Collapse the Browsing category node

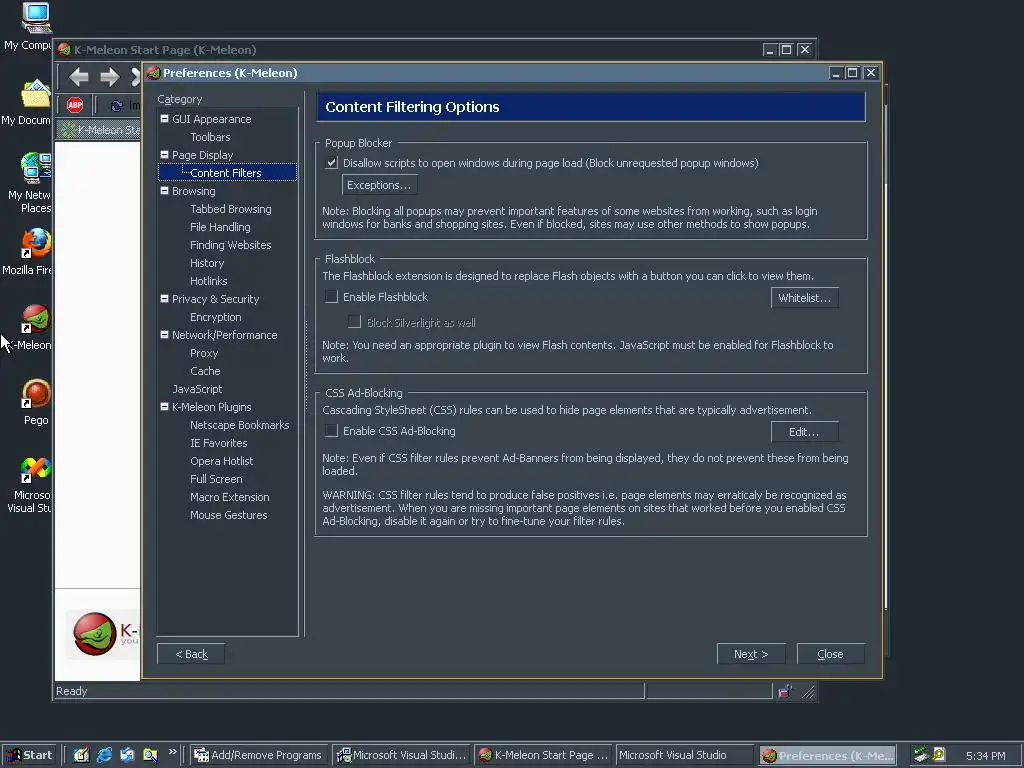tap(165, 191)
